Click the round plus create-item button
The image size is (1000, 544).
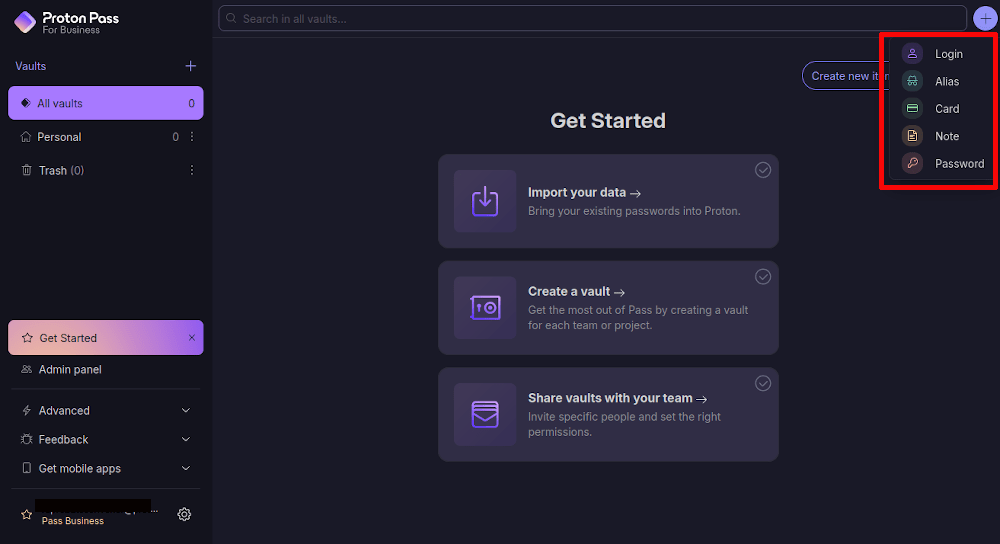click(x=985, y=18)
